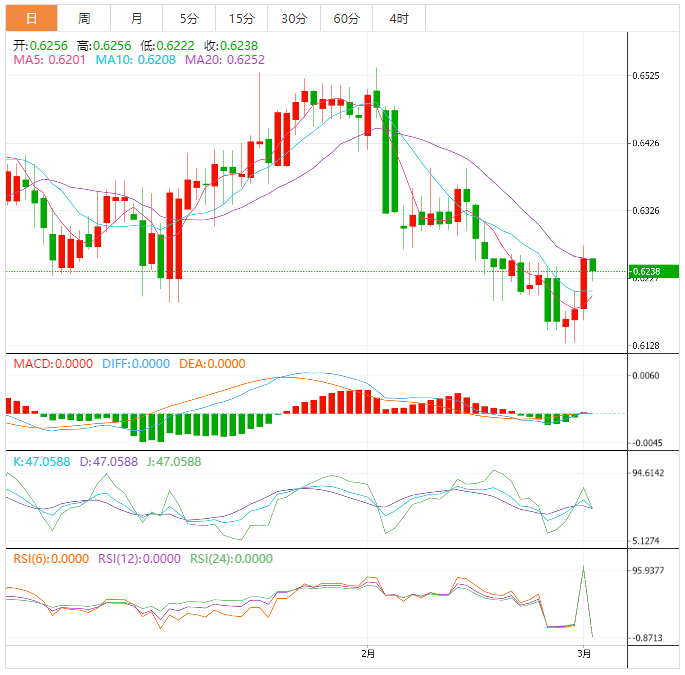This screenshot has height=675, width=685.
Task: Select the 日 (daily) timeframe tab
Action: (x=31, y=18)
